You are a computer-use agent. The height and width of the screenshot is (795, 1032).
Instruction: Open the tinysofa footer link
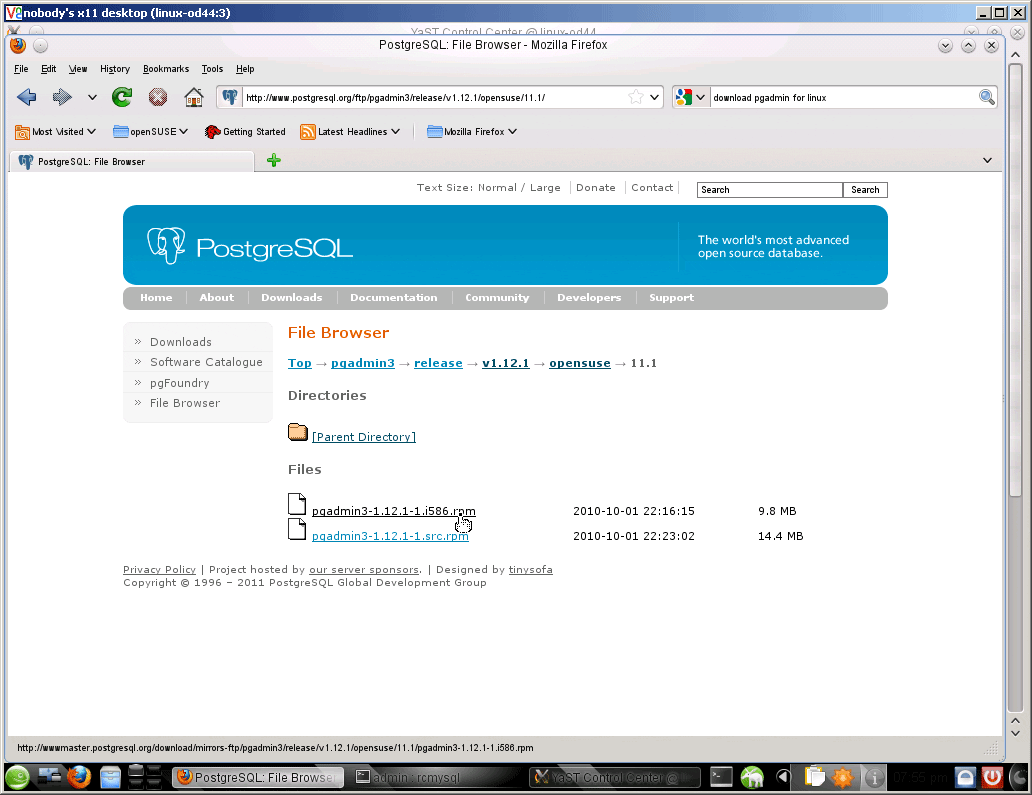(530, 569)
